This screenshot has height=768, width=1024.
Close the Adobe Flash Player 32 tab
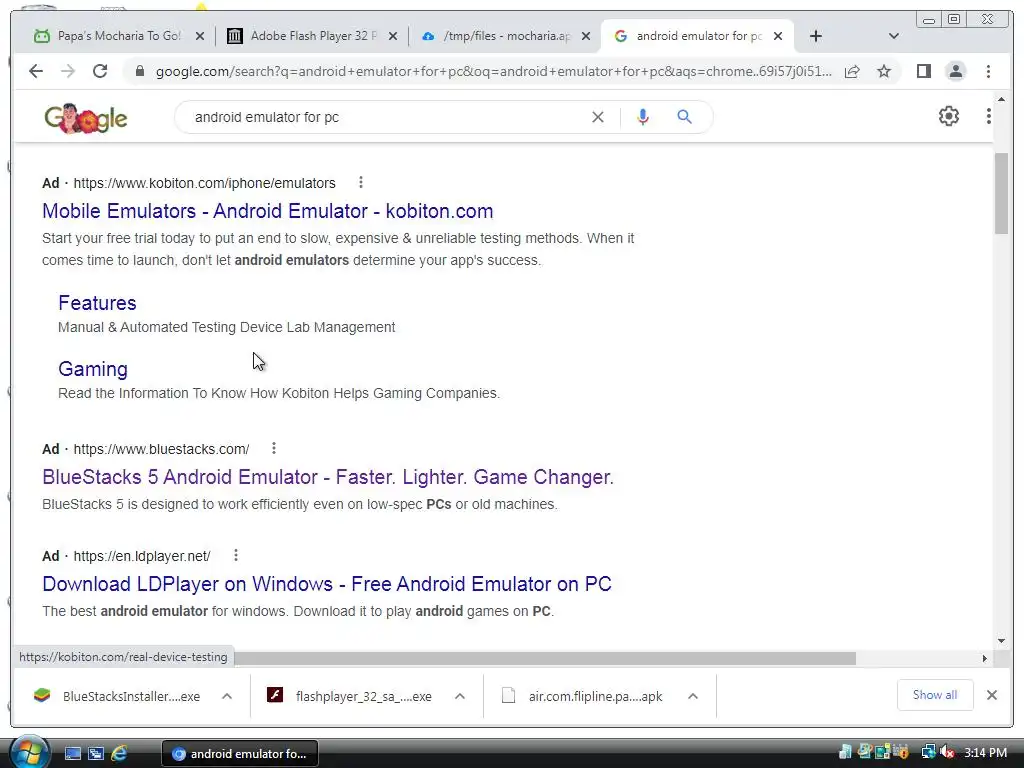pyautogui.click(x=392, y=36)
